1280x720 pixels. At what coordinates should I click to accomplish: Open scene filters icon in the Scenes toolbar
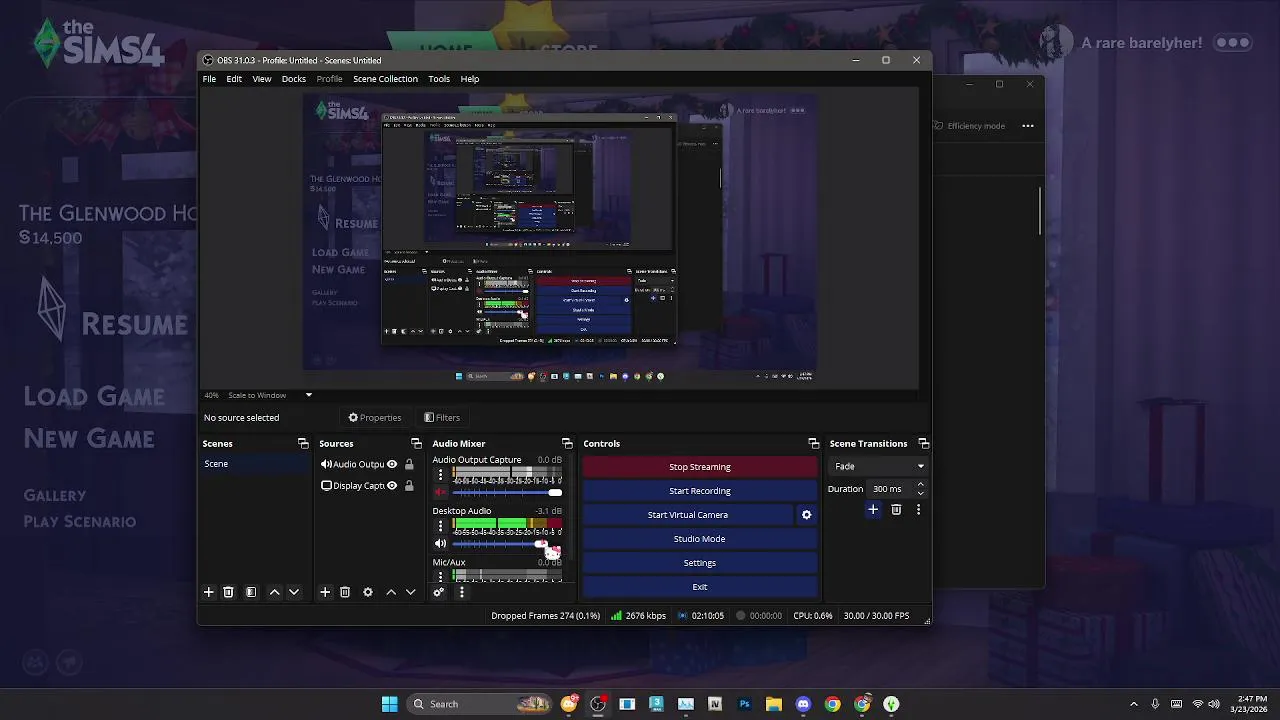251,592
